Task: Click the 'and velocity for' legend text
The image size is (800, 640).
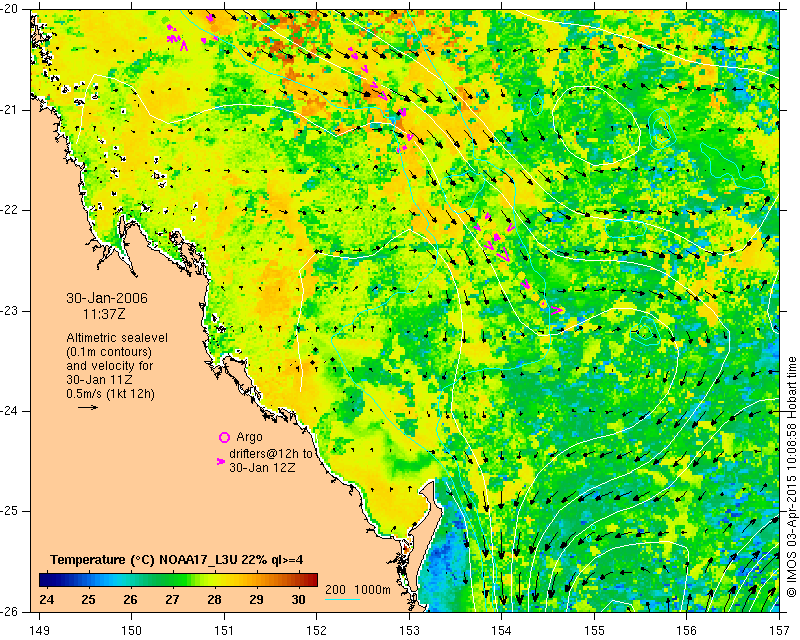Action: (x=110, y=366)
